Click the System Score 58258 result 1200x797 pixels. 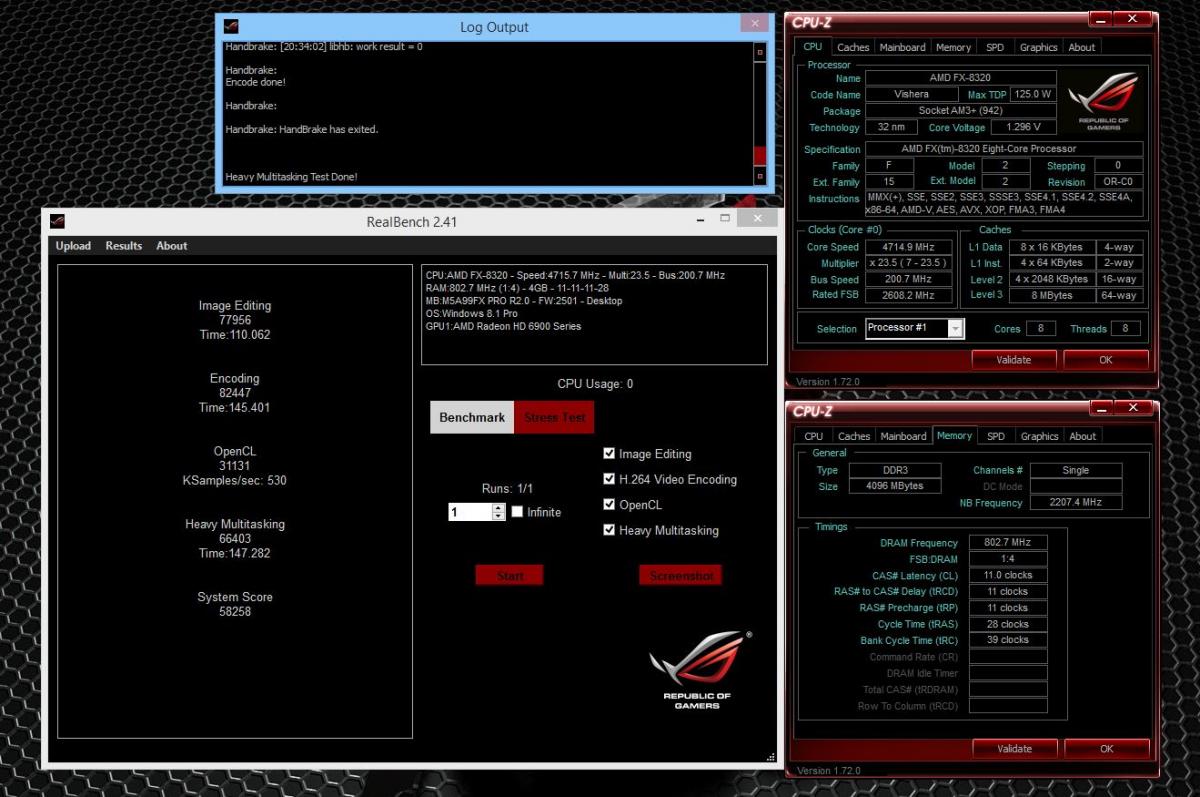[x=235, y=611]
